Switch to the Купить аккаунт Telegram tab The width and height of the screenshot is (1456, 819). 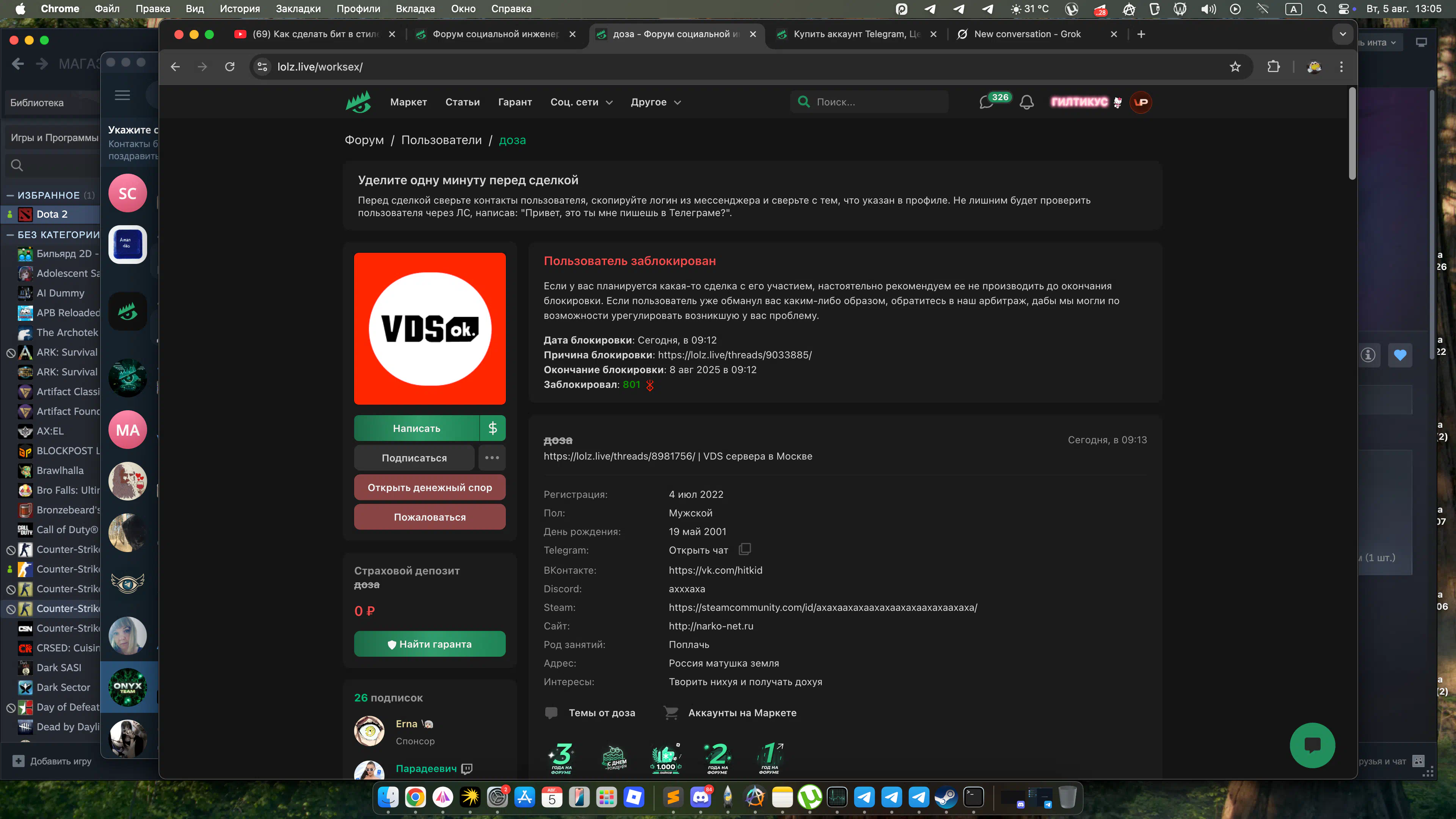[856, 34]
